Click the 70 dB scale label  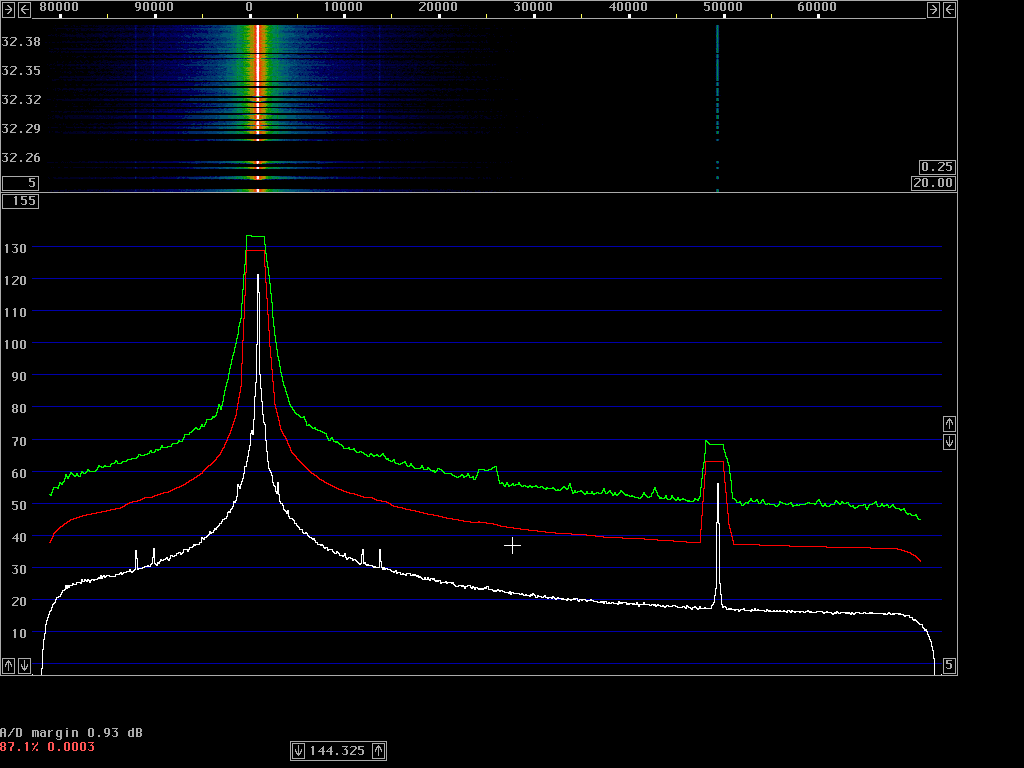[19, 441]
